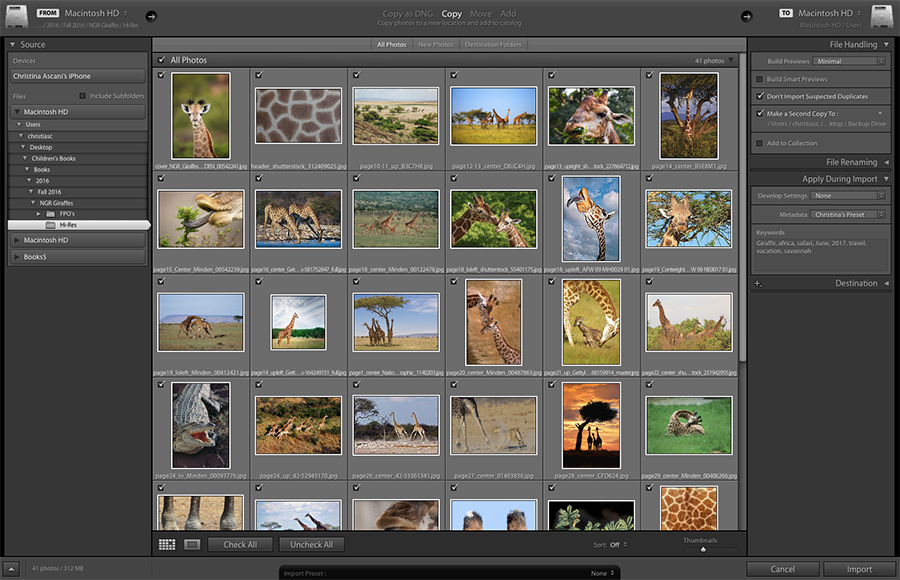Expand the Books$ volume

click(x=17, y=257)
